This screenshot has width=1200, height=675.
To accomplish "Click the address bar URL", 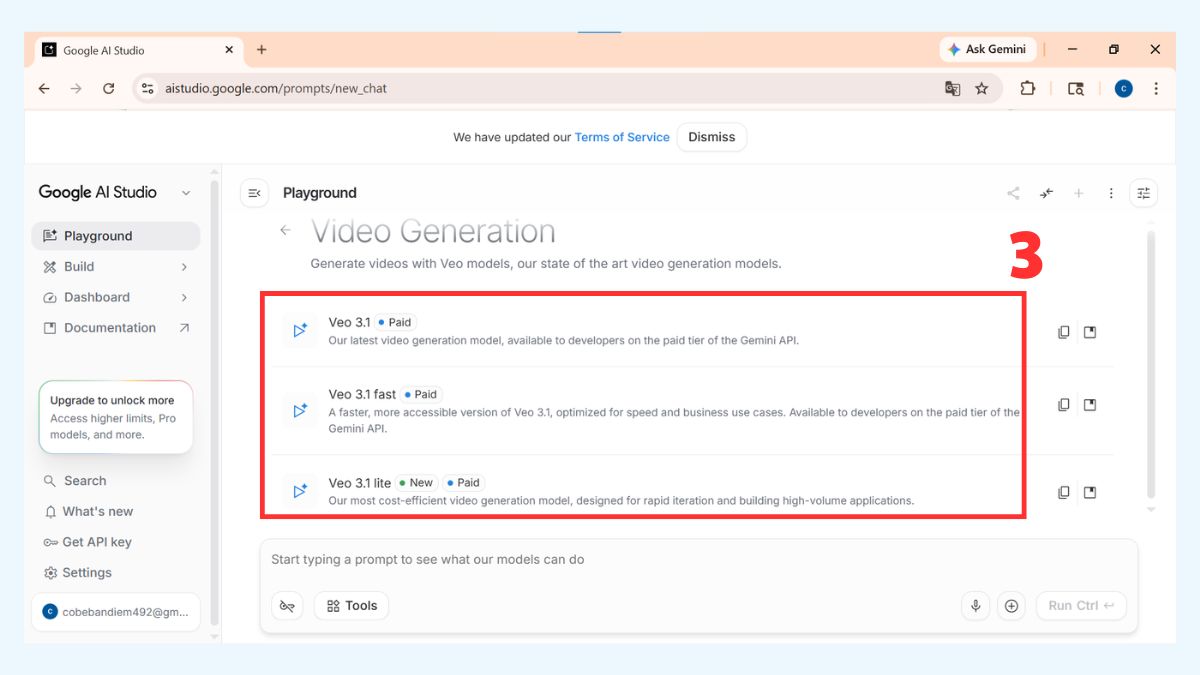I will 274,88.
